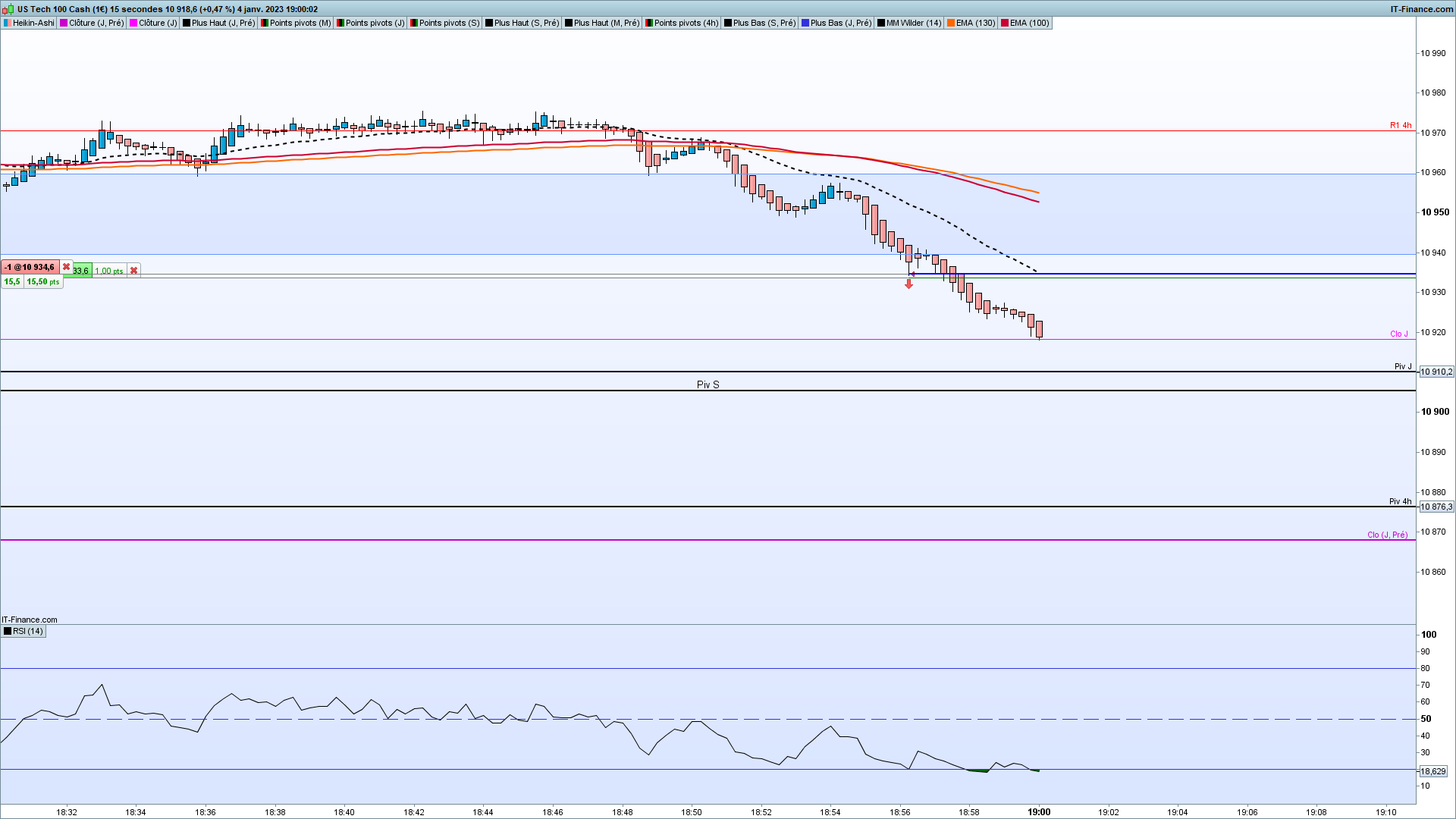Click the 10 910,2 Piv J price tag
The width and height of the screenshot is (1456, 819).
(x=1436, y=372)
